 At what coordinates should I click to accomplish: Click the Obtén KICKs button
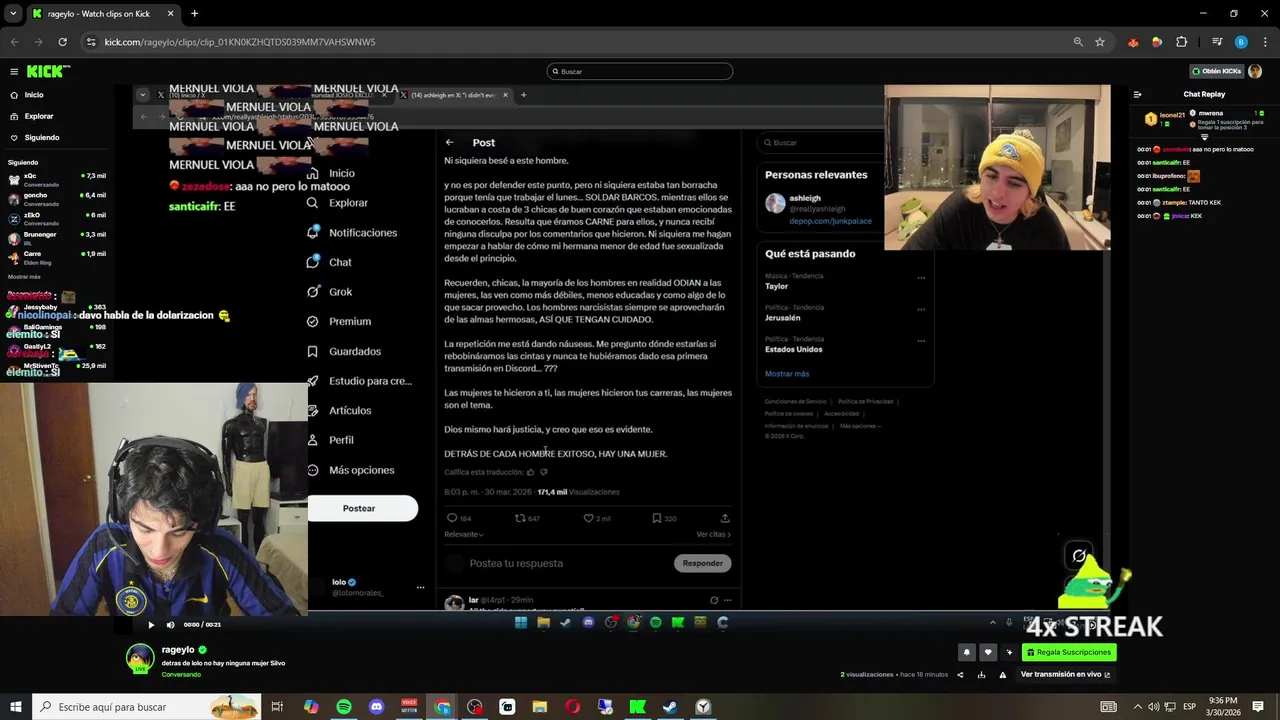1216,71
